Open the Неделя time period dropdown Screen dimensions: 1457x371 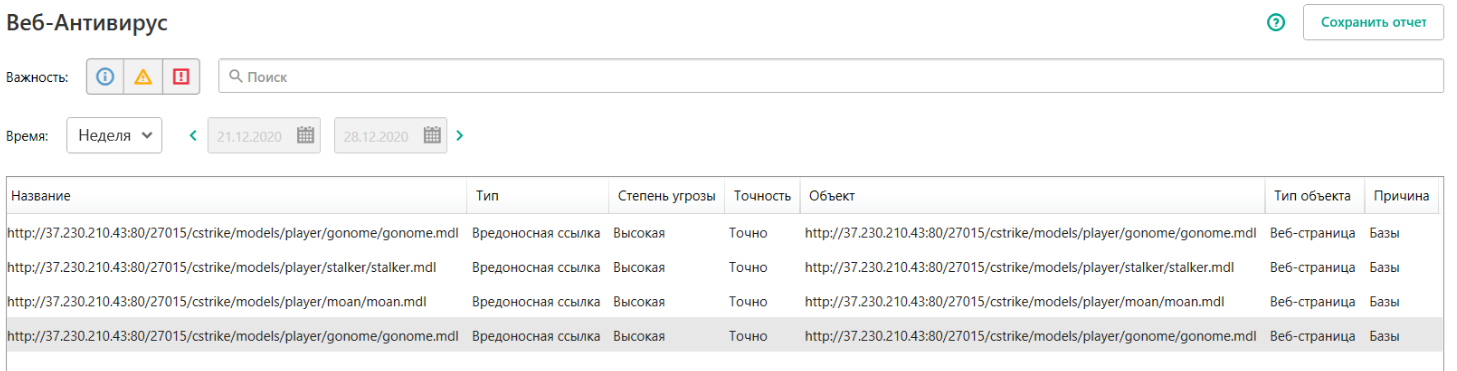[x=114, y=136]
